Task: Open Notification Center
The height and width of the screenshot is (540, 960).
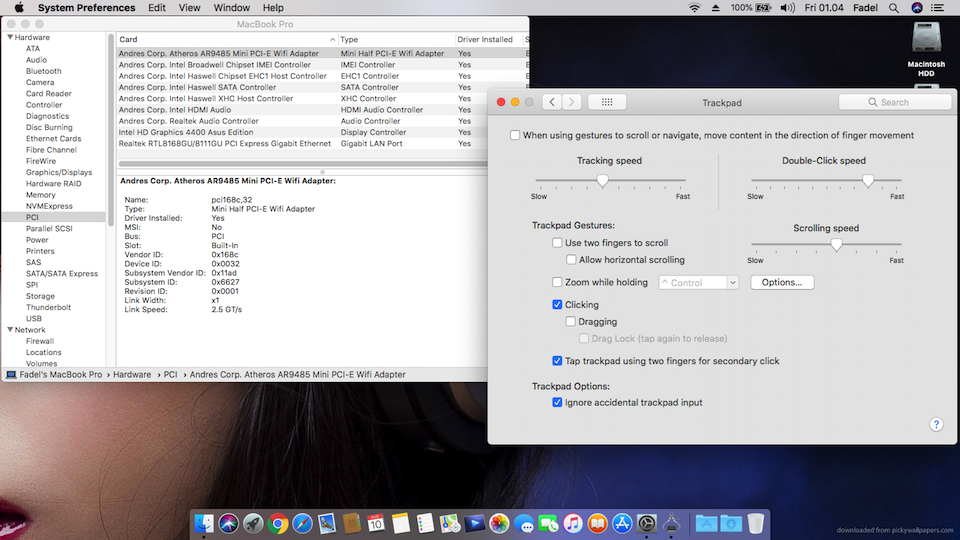Action: [937, 8]
